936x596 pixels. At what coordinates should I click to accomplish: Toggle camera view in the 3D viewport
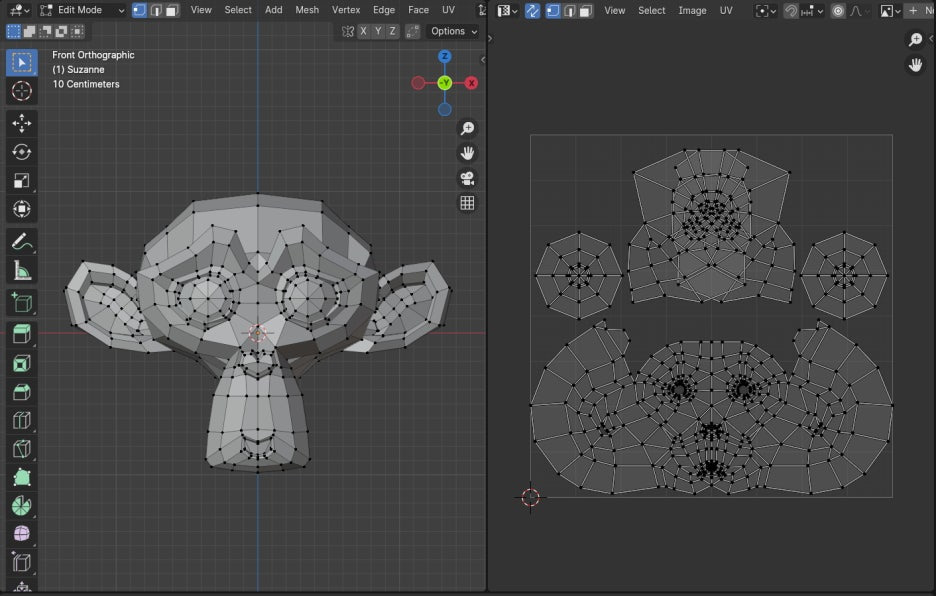467,178
